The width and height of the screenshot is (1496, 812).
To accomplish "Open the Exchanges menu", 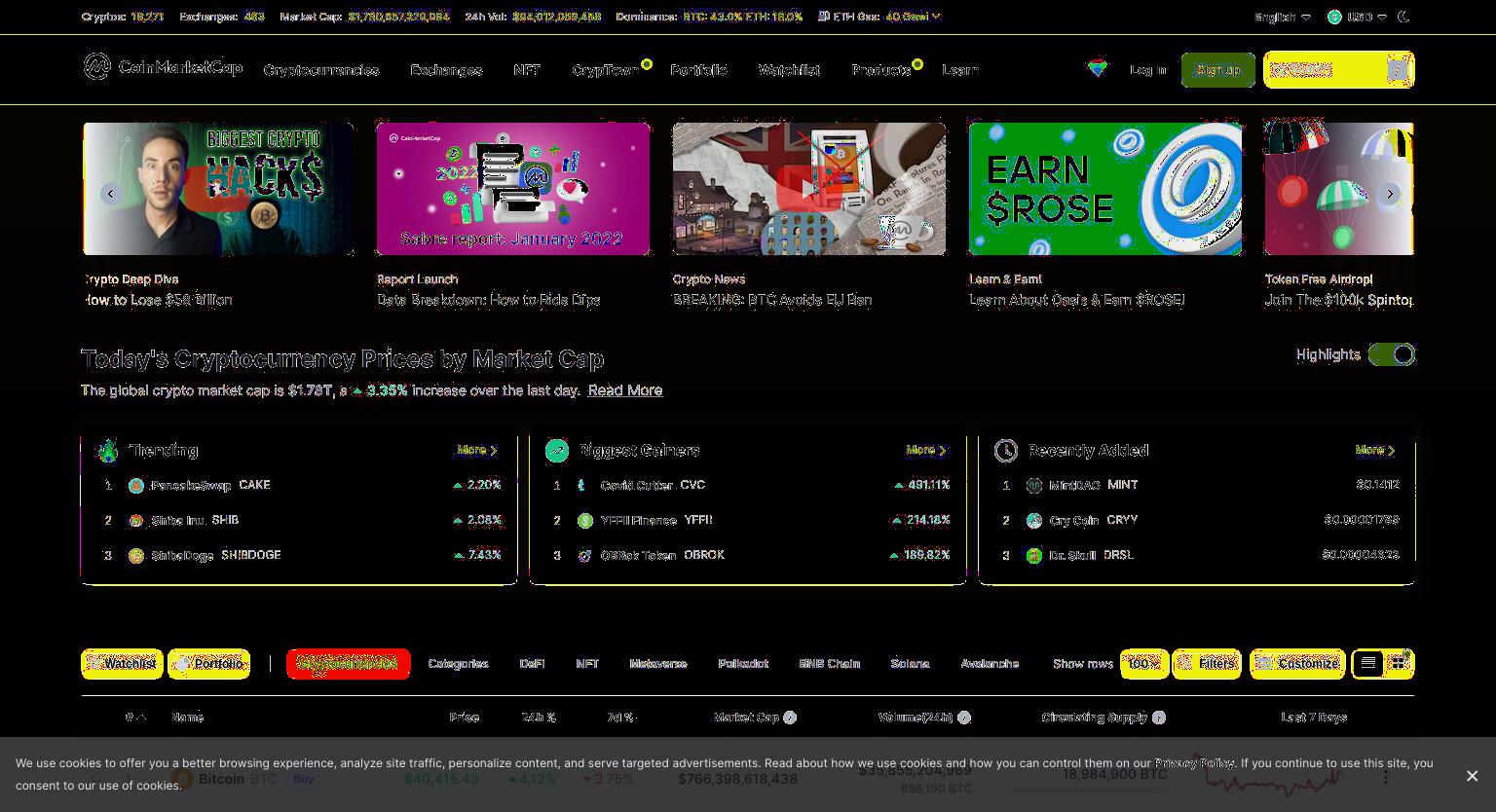I will [446, 70].
